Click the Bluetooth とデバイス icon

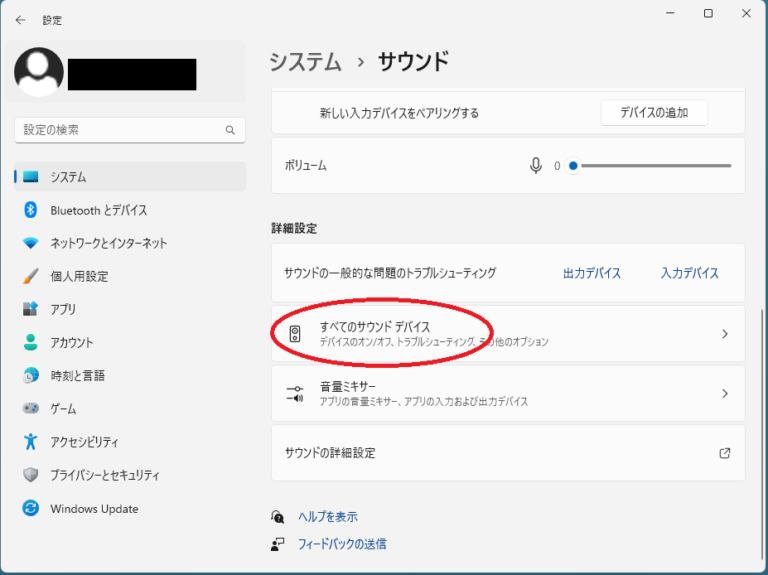point(30,210)
